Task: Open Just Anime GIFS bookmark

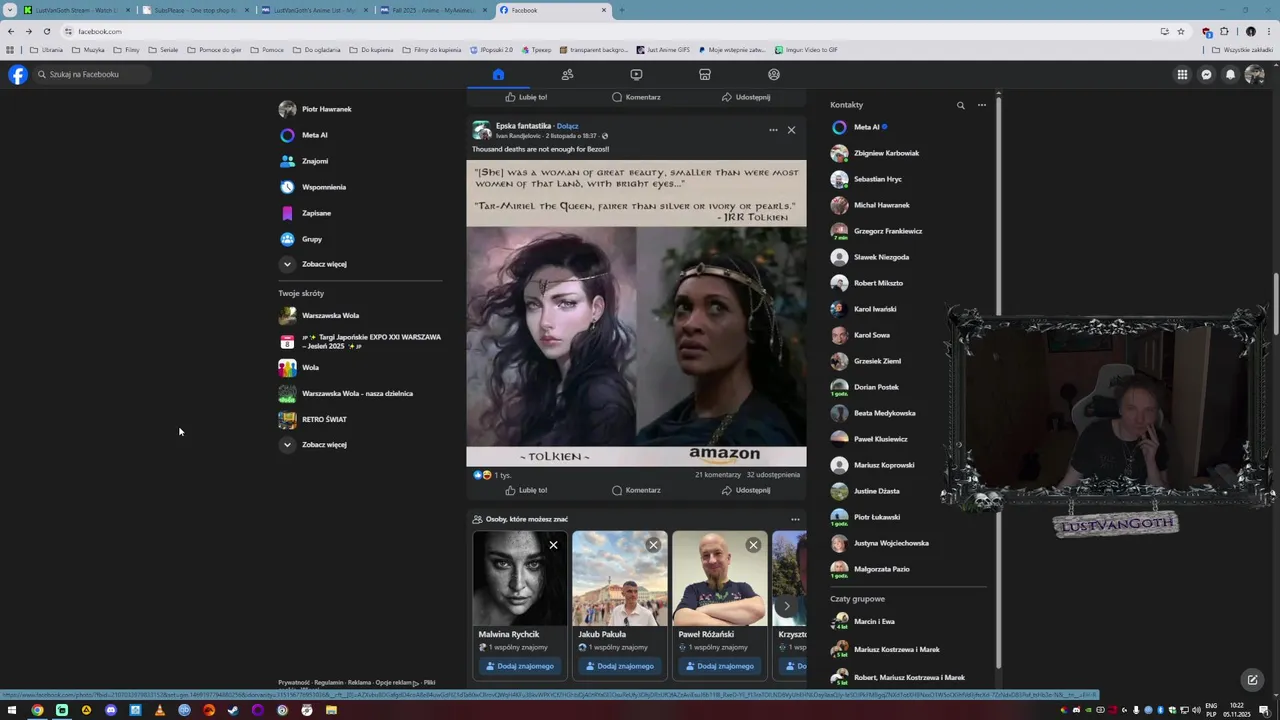Action: 663,49
